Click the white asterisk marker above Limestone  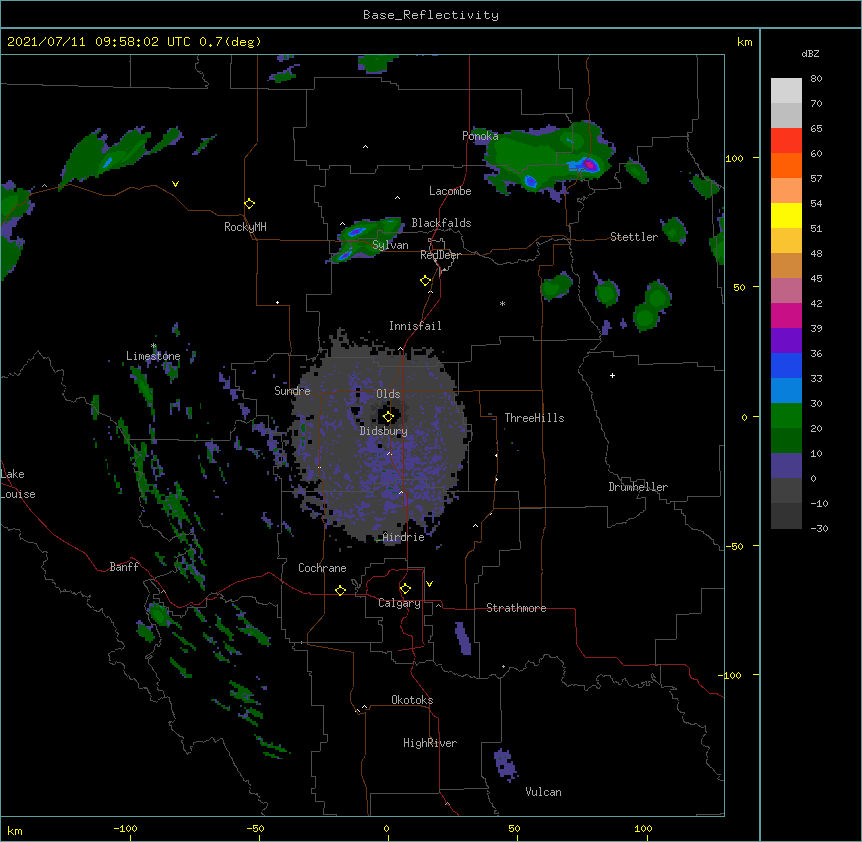(153, 346)
